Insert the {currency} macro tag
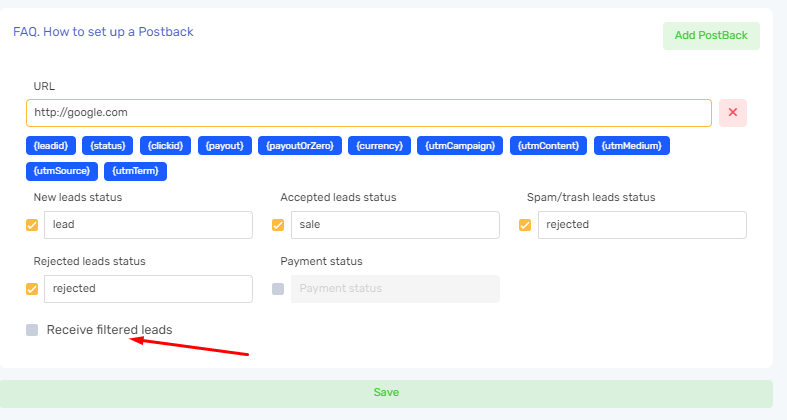Image resolution: width=787 pixels, height=420 pixels. 378,146
